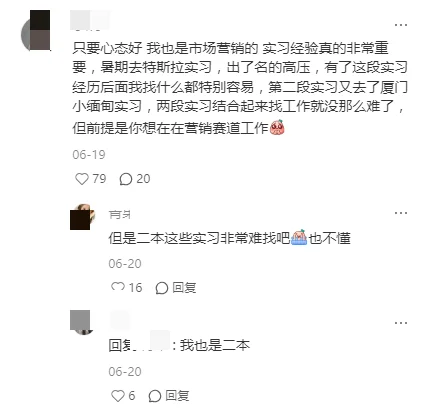This screenshot has width=429, height=413.
Task: Like the top comment with 79 likes
Action: point(82,179)
